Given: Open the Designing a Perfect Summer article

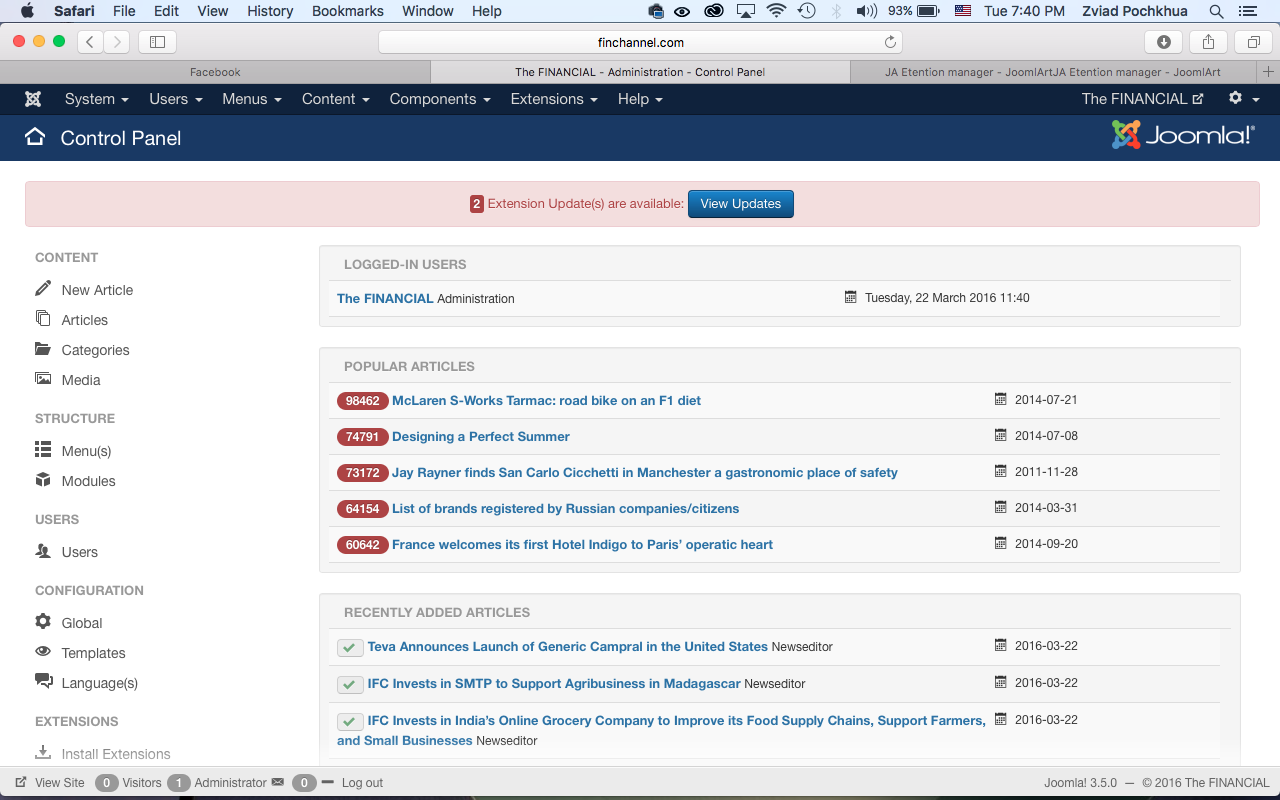Looking at the screenshot, I should click(481, 436).
